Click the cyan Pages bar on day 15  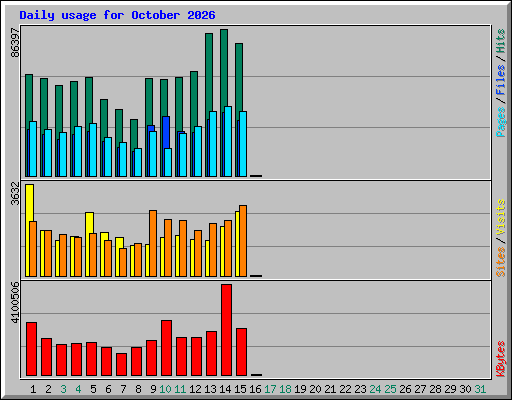[243, 144]
